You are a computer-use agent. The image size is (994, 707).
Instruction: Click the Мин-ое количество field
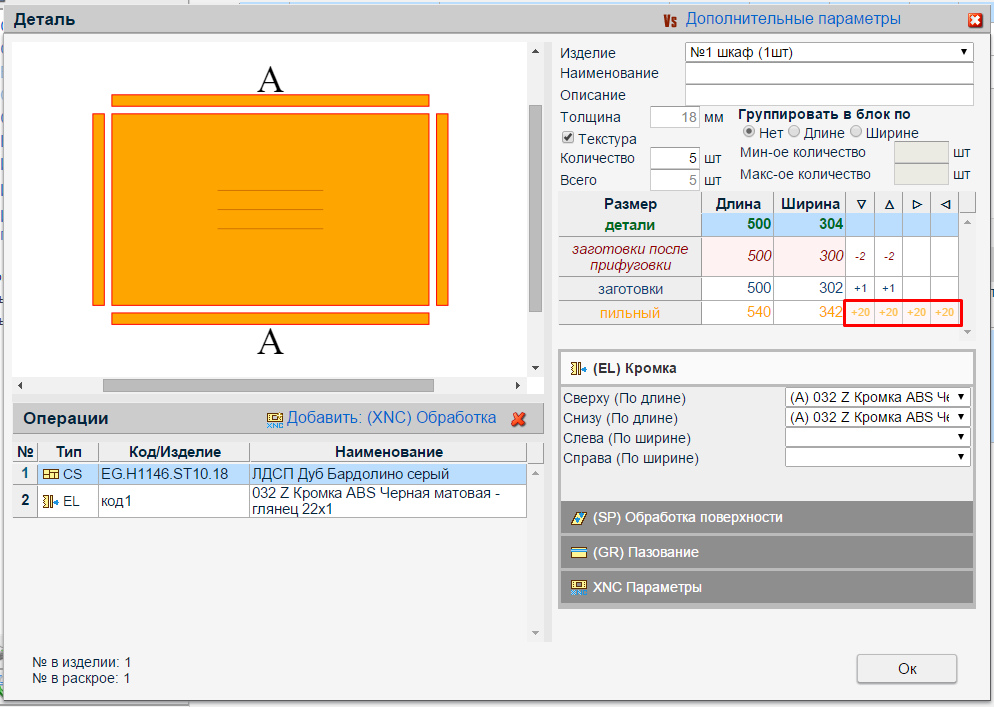921,153
